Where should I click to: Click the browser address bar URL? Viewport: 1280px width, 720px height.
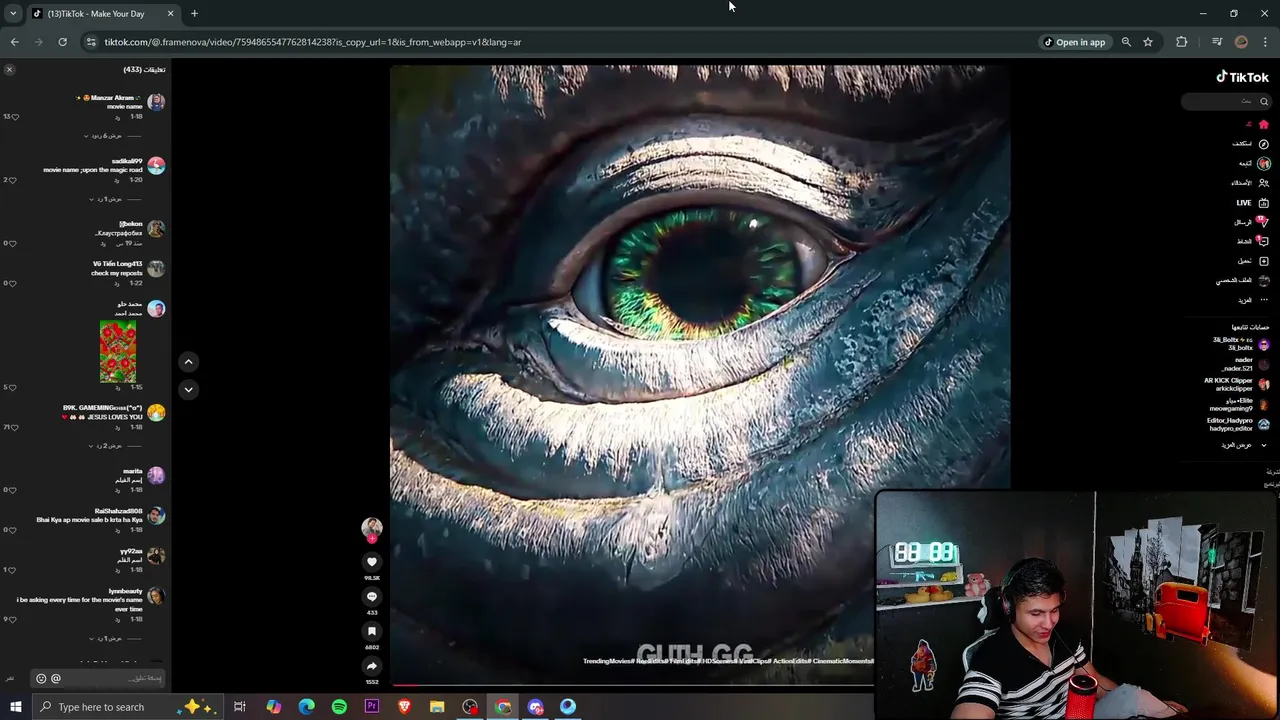tap(313, 42)
